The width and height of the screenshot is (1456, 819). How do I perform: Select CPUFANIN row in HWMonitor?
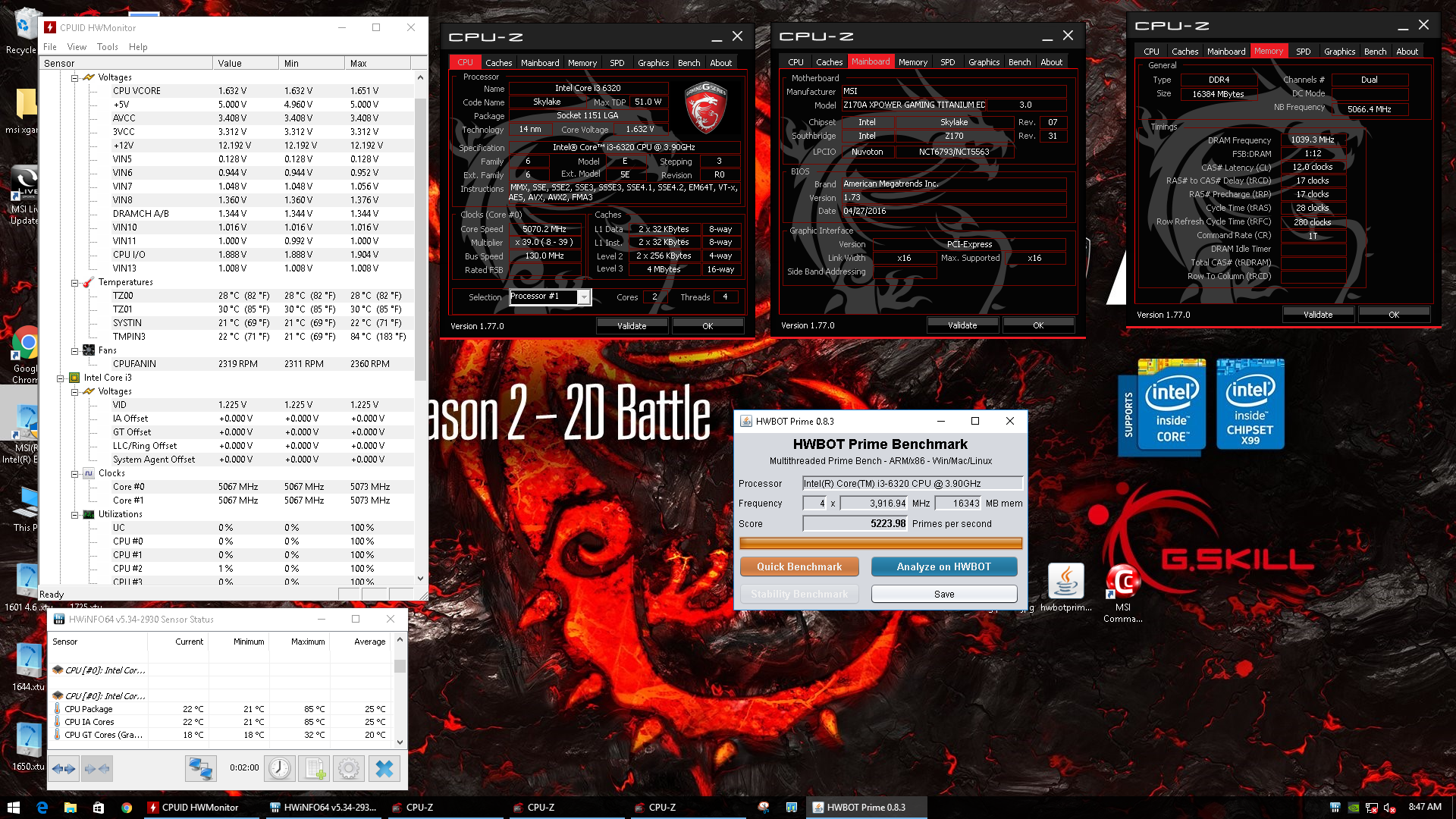227,364
